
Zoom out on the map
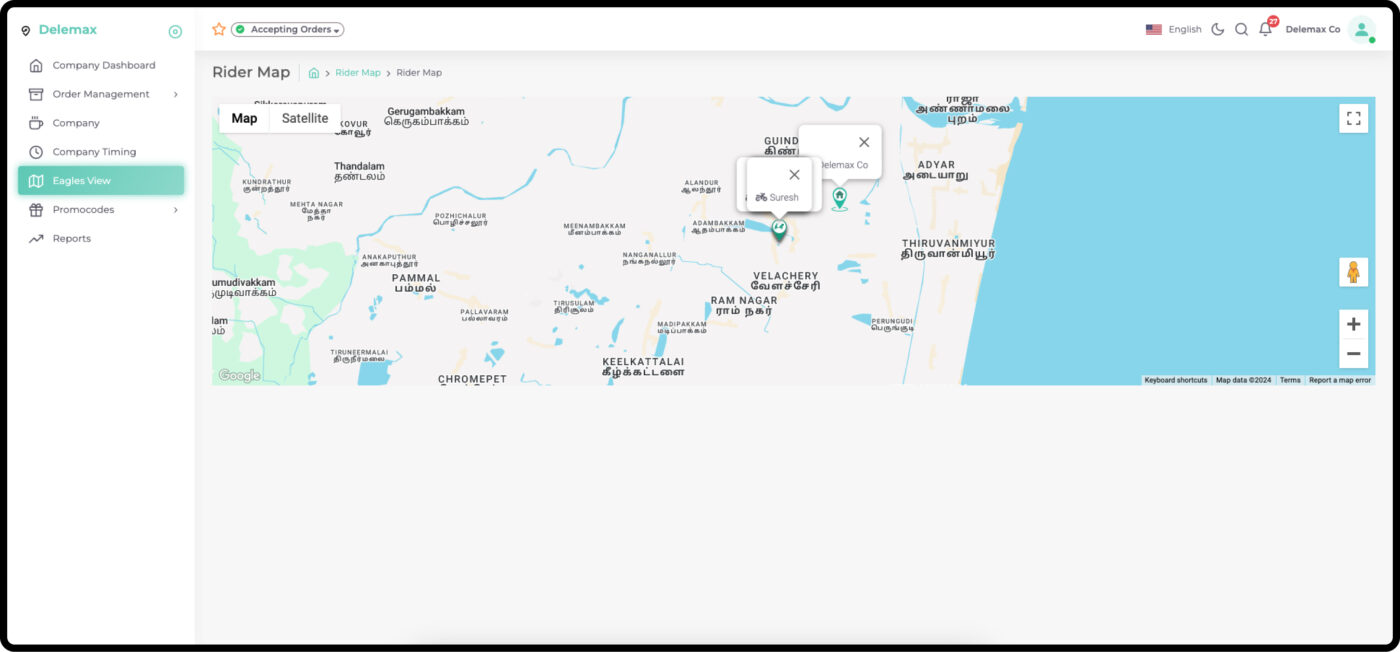point(1353,353)
